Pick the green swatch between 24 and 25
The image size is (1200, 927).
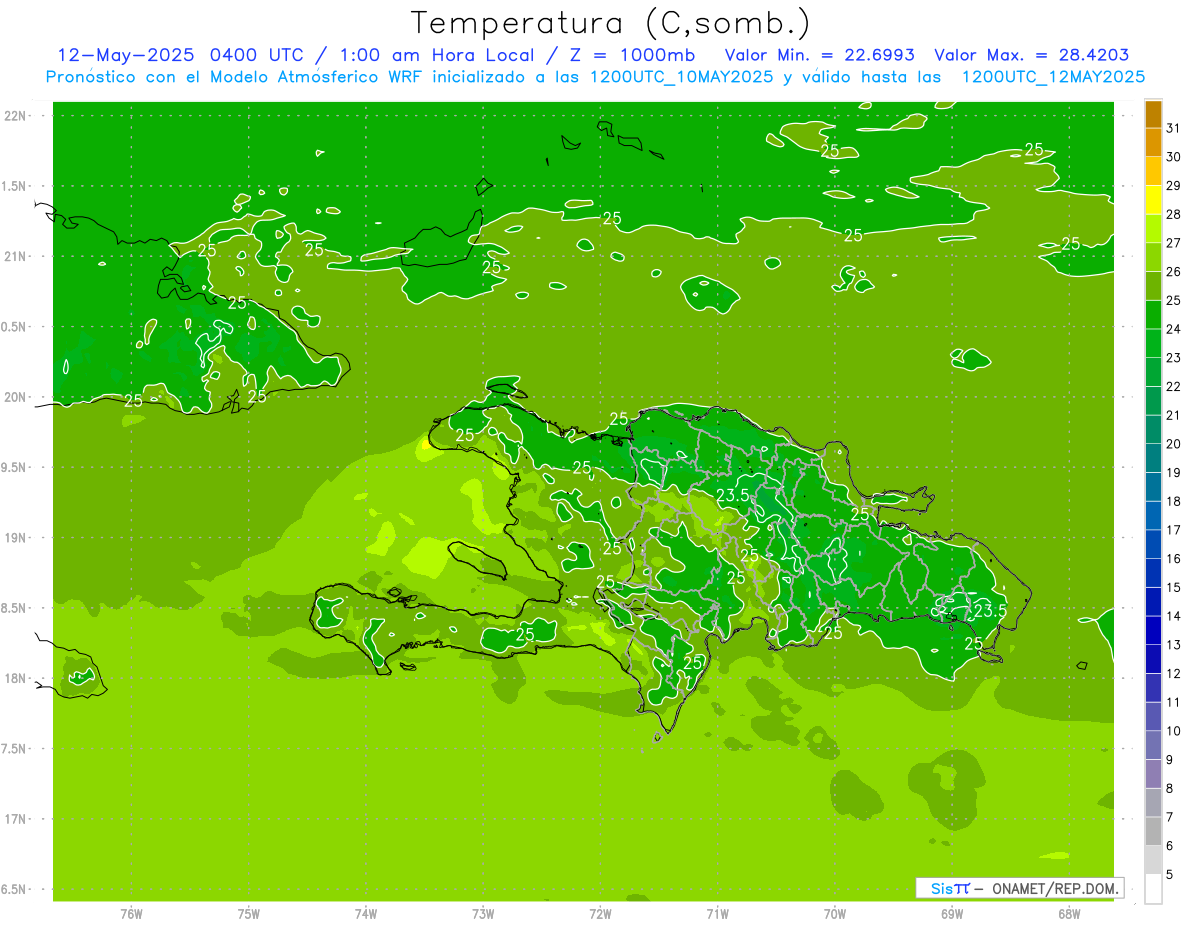pyautogui.click(x=1153, y=315)
